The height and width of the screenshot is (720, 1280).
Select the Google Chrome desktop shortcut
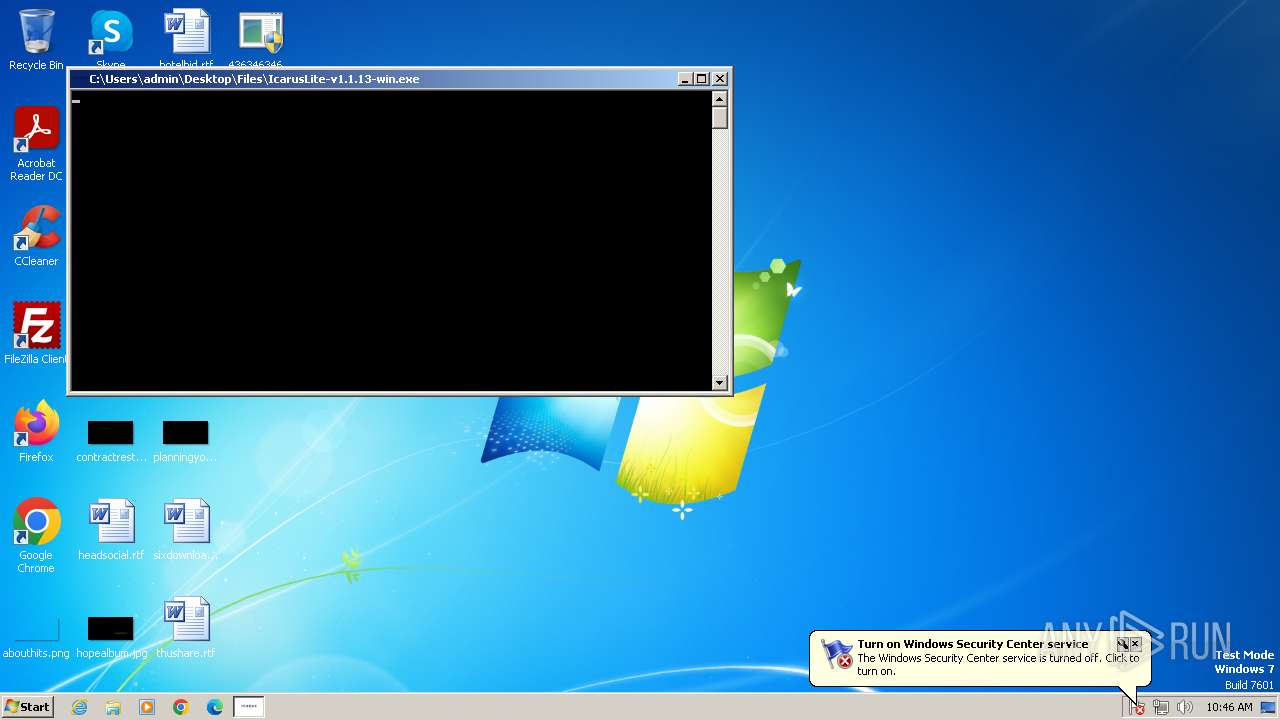36,536
